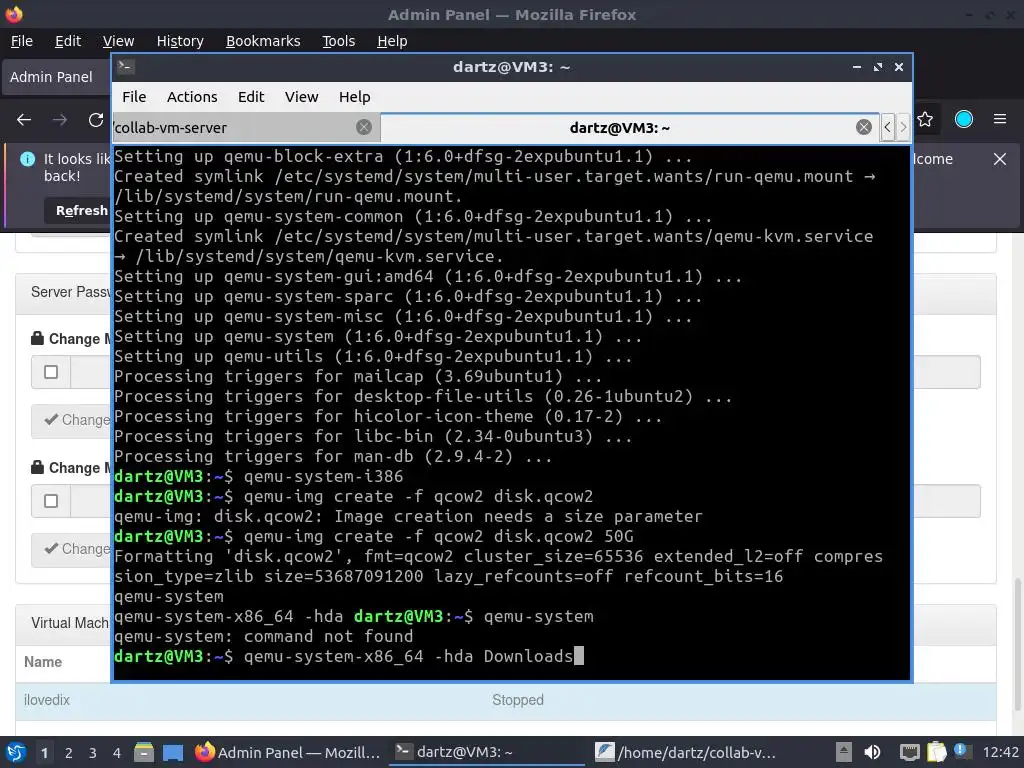This screenshot has width=1024, height=768.
Task: Click the blue Firefox account circle icon
Action: pos(963,120)
